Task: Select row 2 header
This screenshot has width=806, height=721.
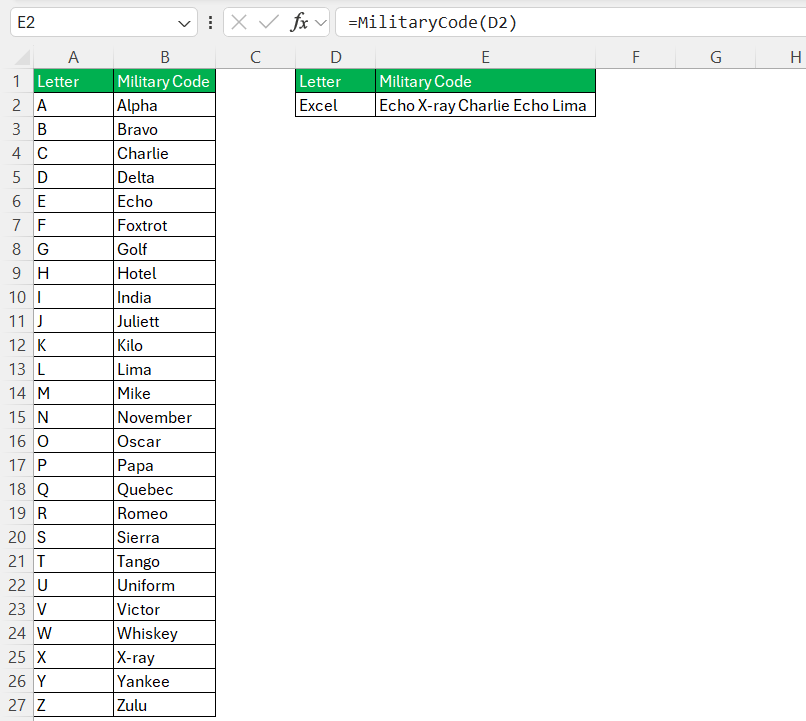Action: 17,105
